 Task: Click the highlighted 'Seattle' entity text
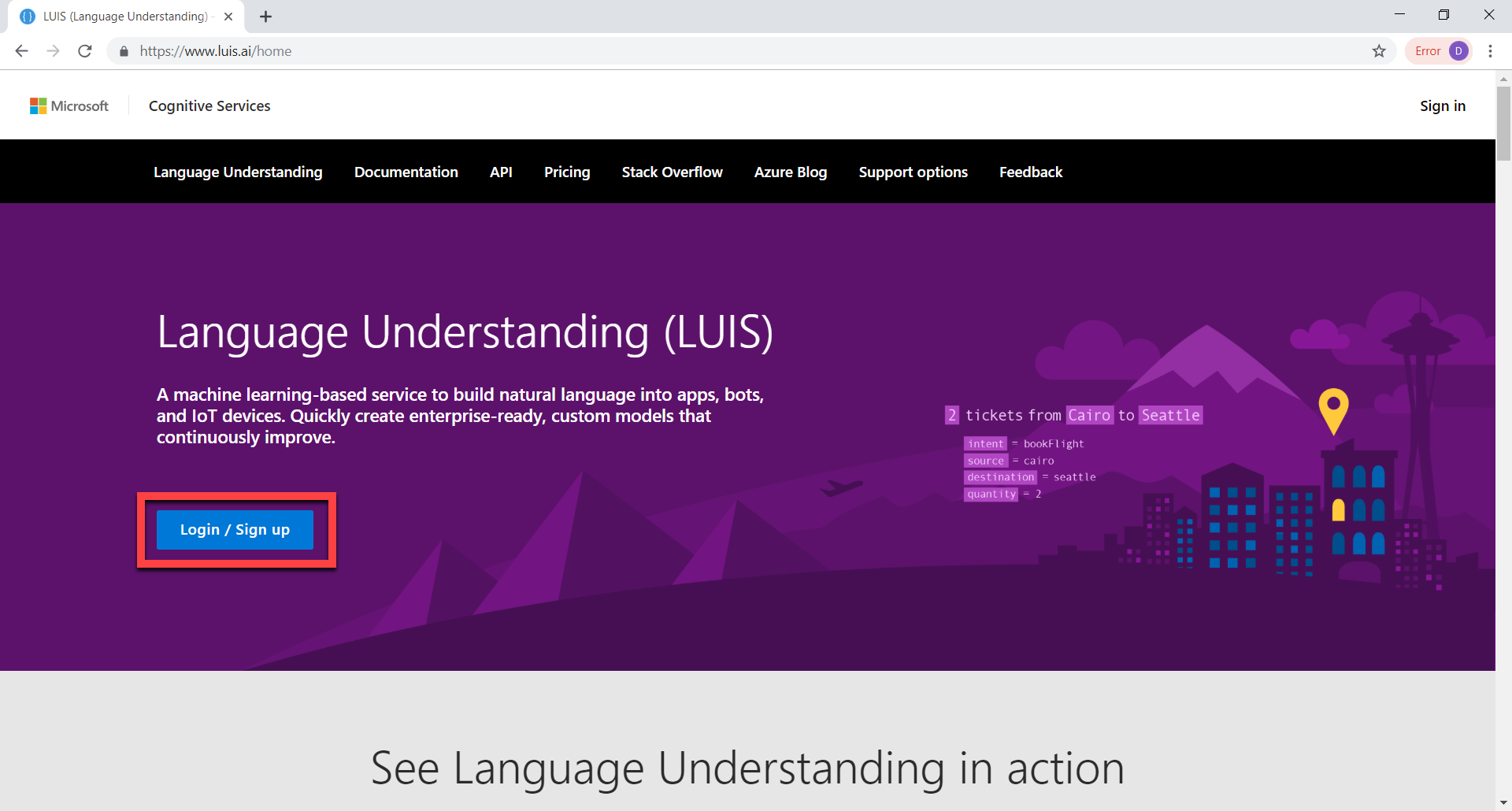1171,415
